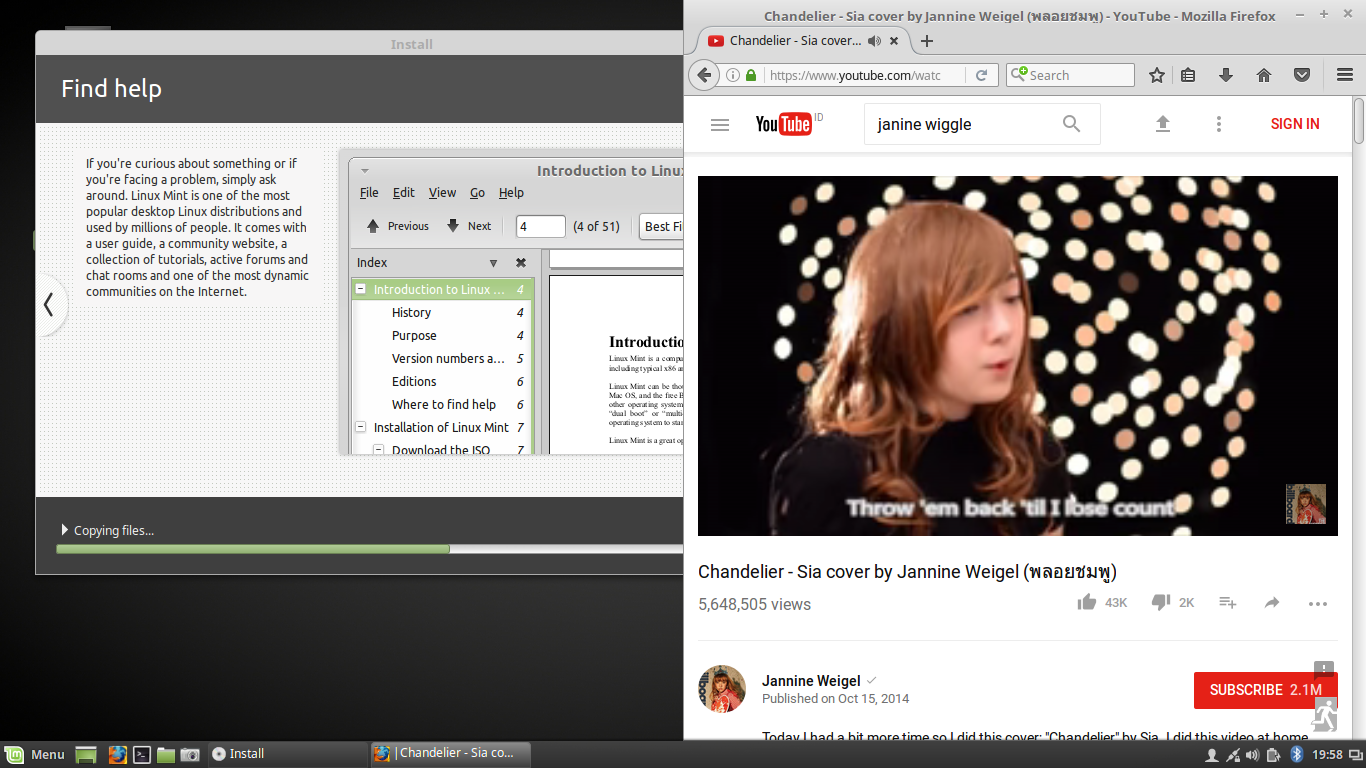
Task: Open the Best Fit zoom dropdown
Action: coord(661,226)
